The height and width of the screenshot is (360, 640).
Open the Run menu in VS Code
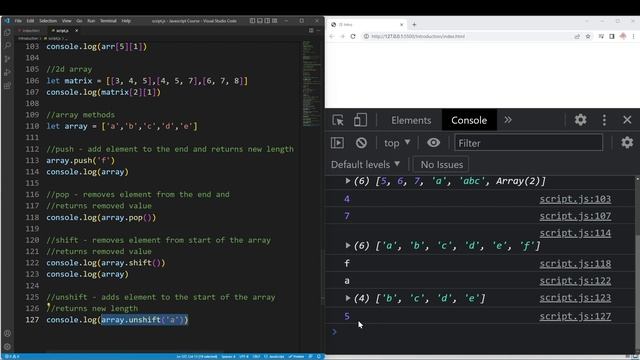[91, 20]
